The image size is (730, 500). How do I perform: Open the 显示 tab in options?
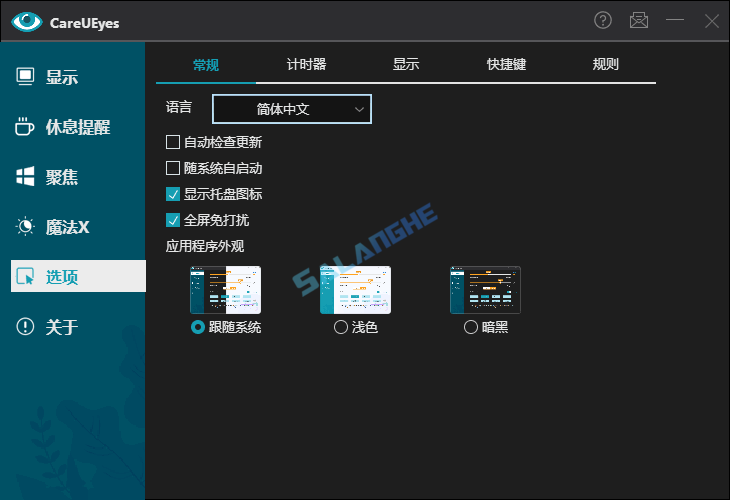406,64
